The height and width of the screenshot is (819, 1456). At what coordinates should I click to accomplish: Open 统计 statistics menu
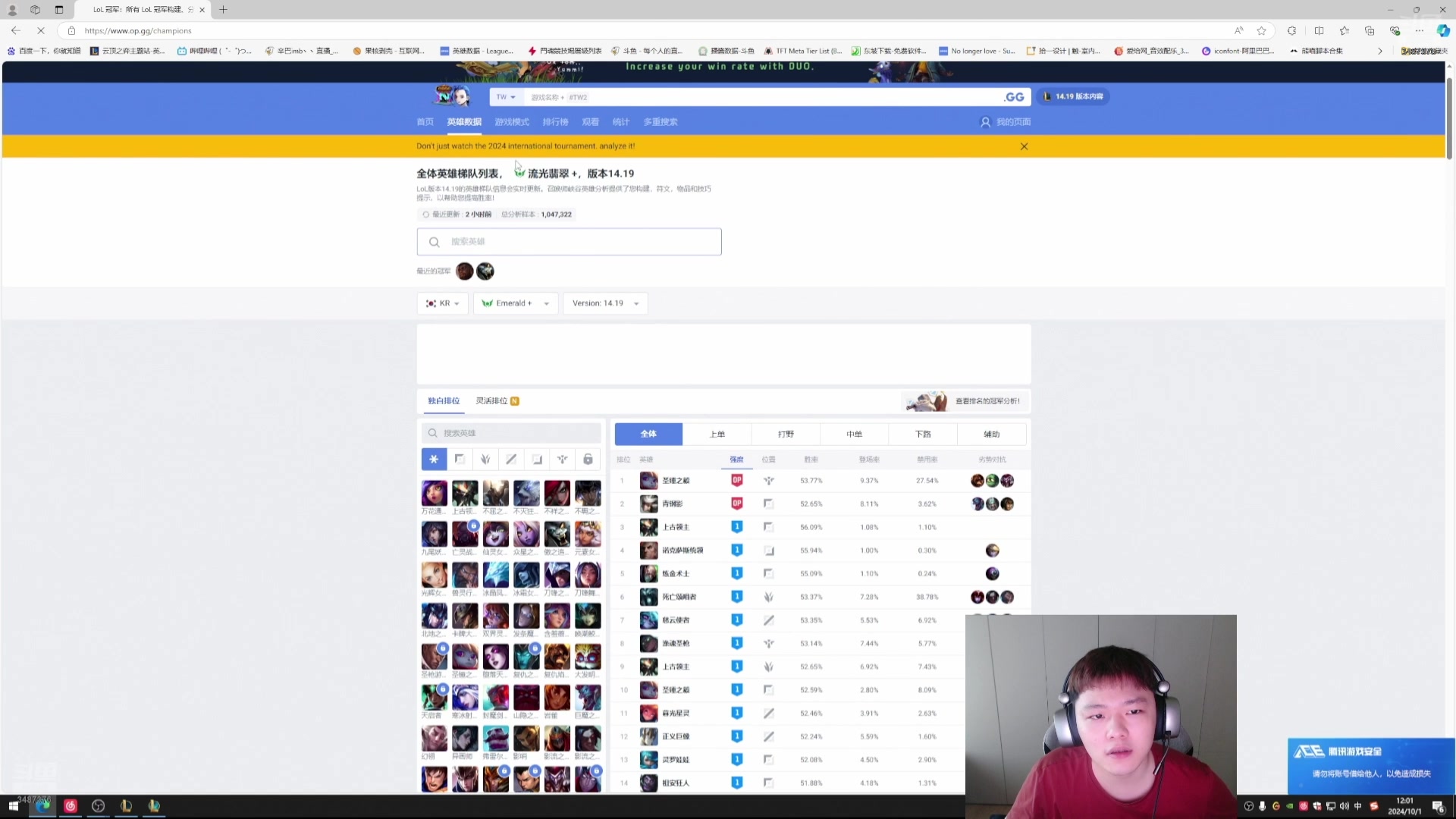click(620, 122)
